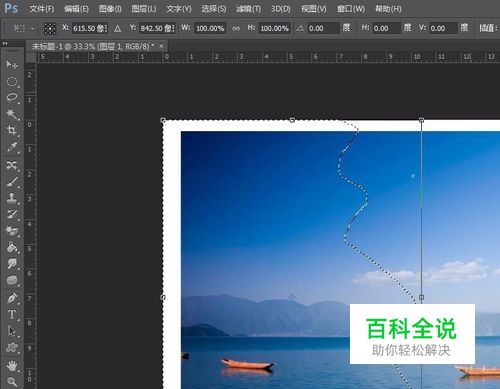The width and height of the screenshot is (500, 389).
Task: Select the Elliptical Marquee tool
Action: 12,81
